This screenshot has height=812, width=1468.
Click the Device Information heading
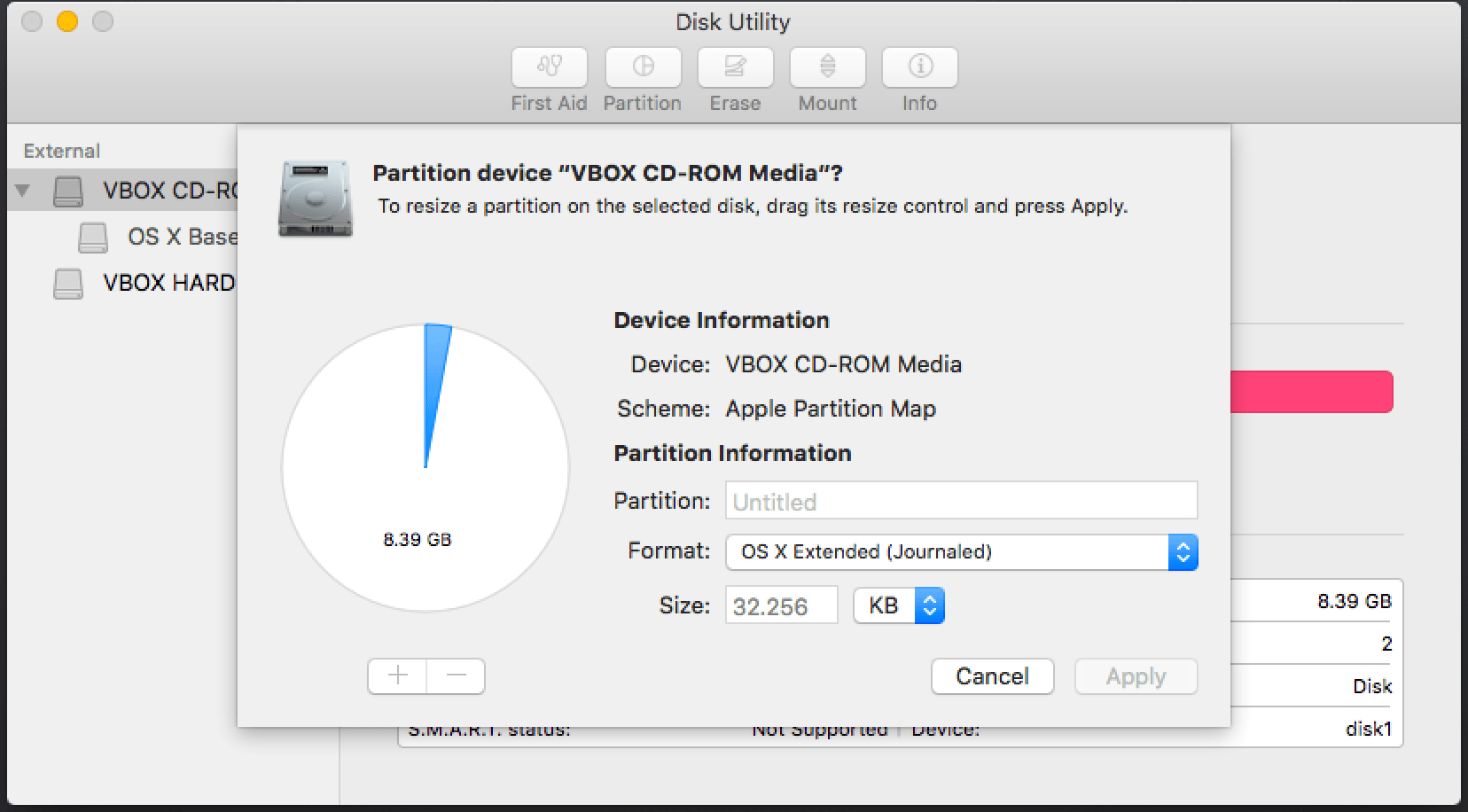[x=722, y=320]
